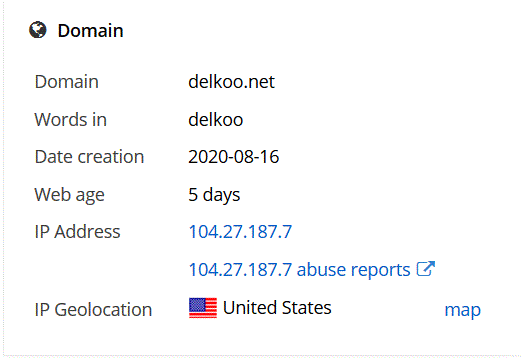Click the Domain row label
The width and height of the screenshot is (522, 360).
67,82
